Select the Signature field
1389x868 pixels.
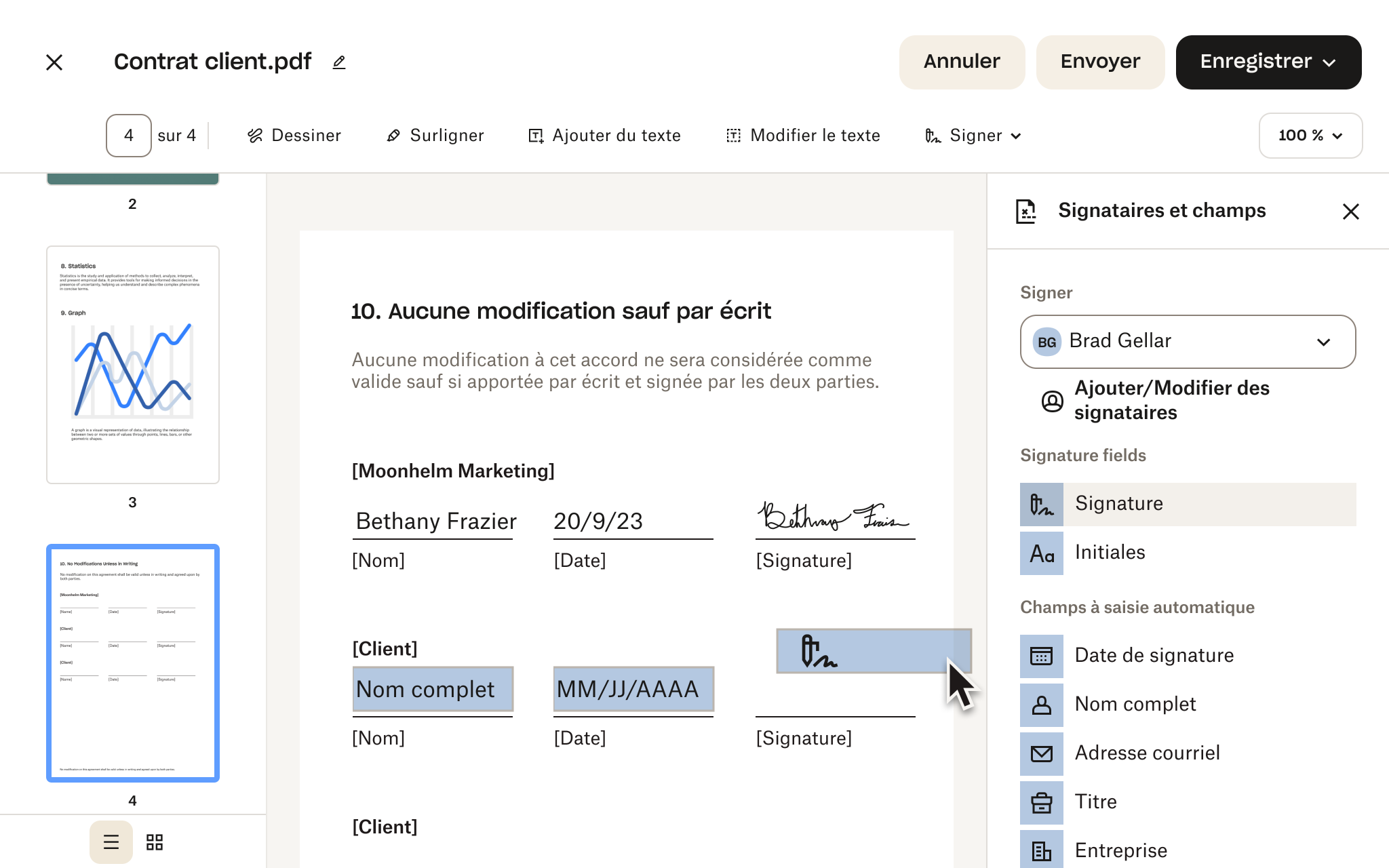click(x=1188, y=505)
